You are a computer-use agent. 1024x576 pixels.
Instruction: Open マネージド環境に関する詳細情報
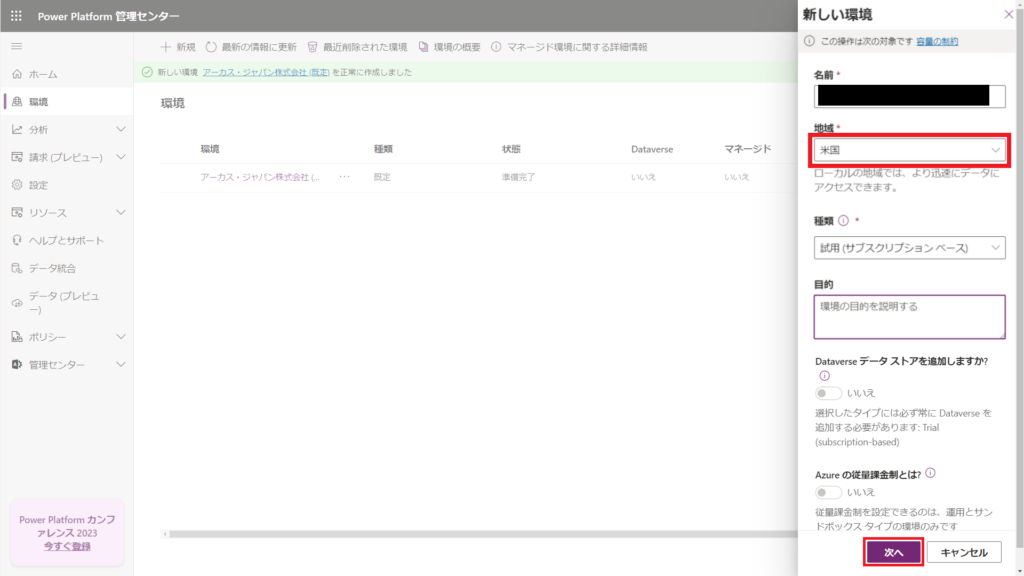coord(569,47)
